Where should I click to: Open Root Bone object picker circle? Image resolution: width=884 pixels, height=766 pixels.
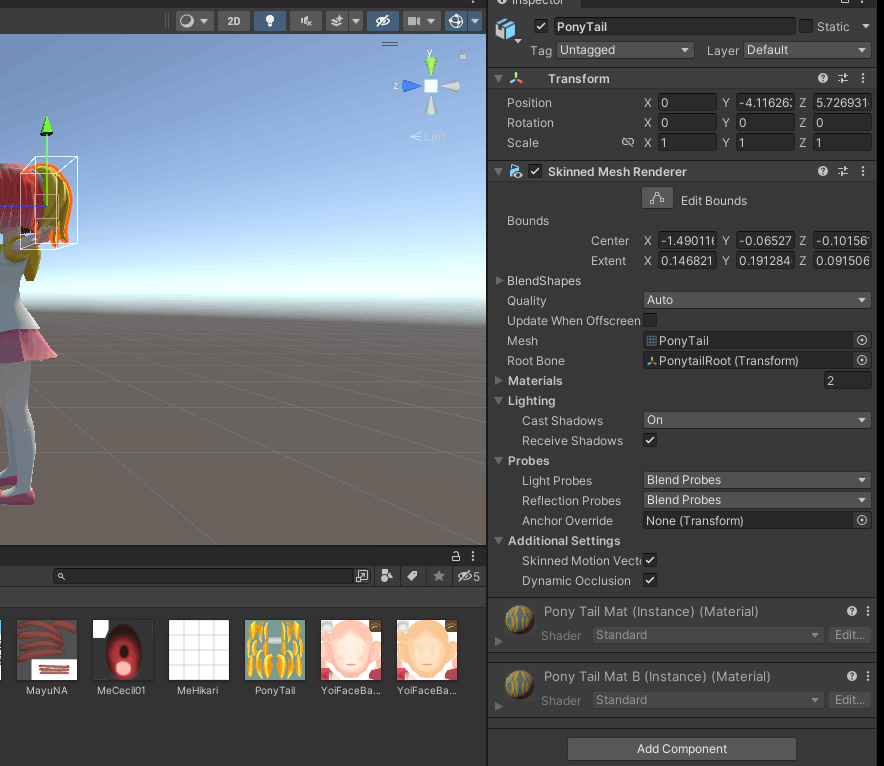[861, 360]
